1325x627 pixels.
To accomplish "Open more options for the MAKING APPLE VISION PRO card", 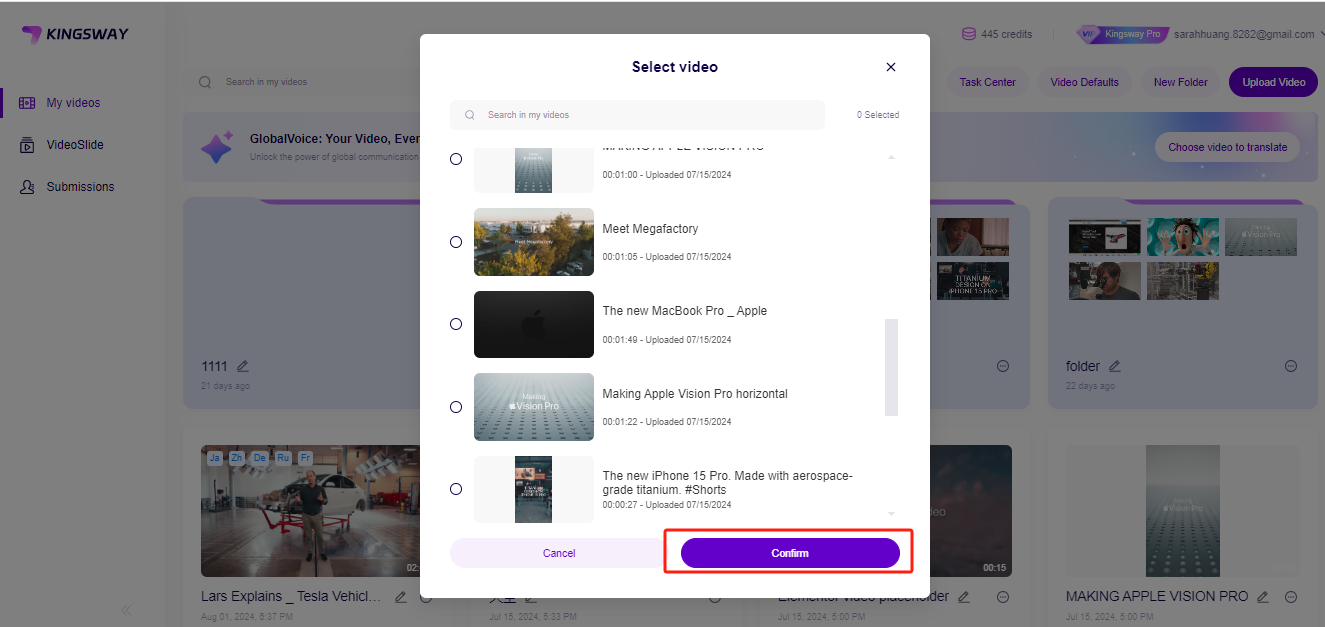I will coord(1291,597).
